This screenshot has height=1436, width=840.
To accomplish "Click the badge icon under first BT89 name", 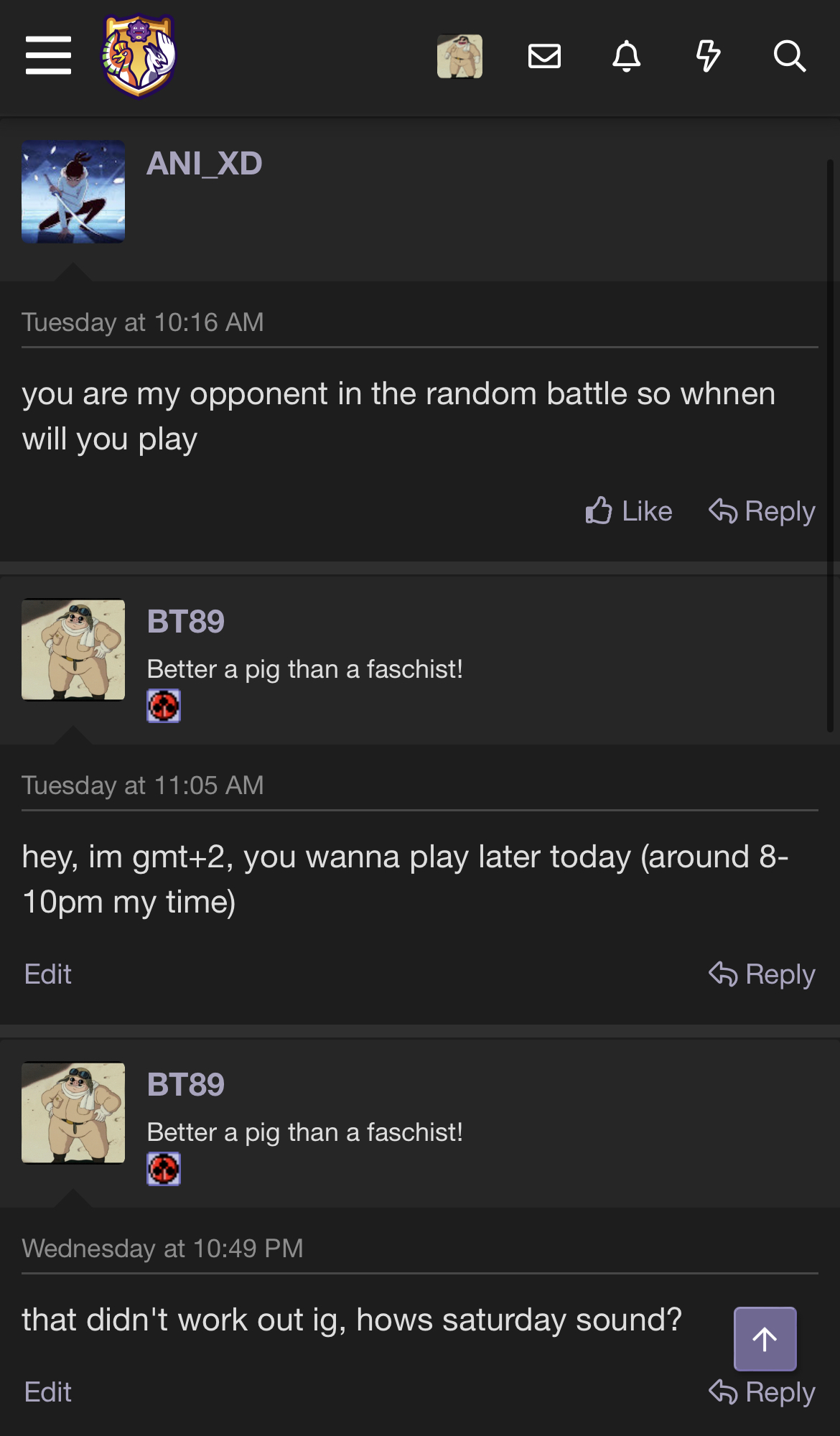I will pyautogui.click(x=164, y=706).
